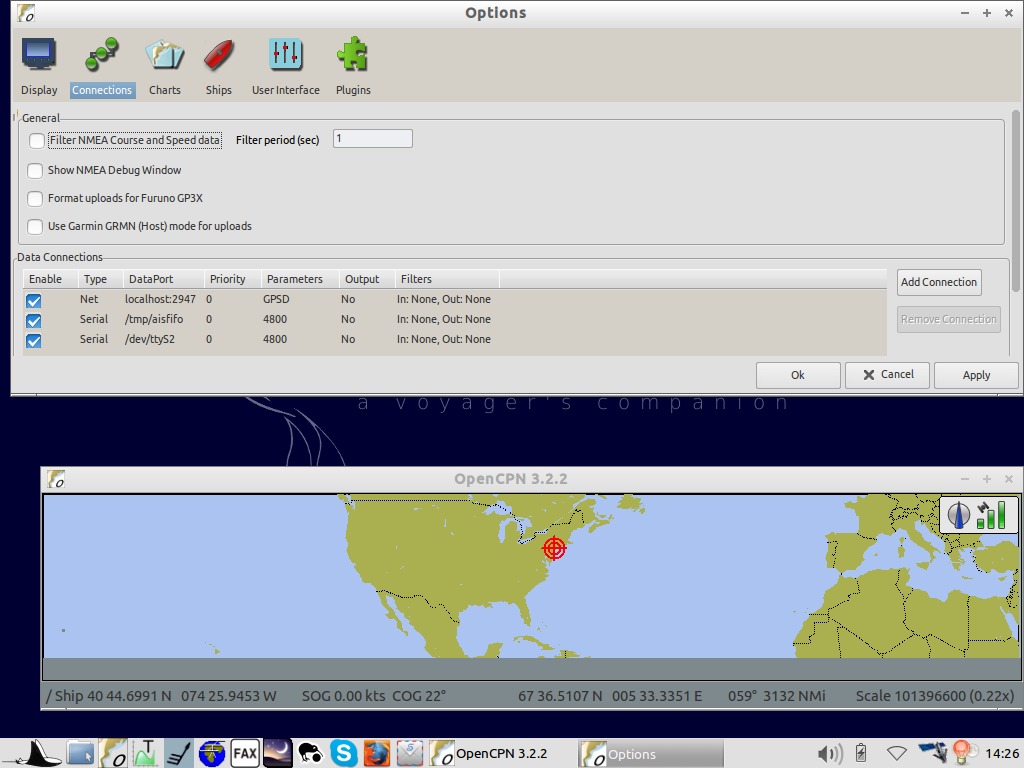The height and width of the screenshot is (768, 1024).
Task: Launch Firefox from the taskbar
Action: click(376, 754)
